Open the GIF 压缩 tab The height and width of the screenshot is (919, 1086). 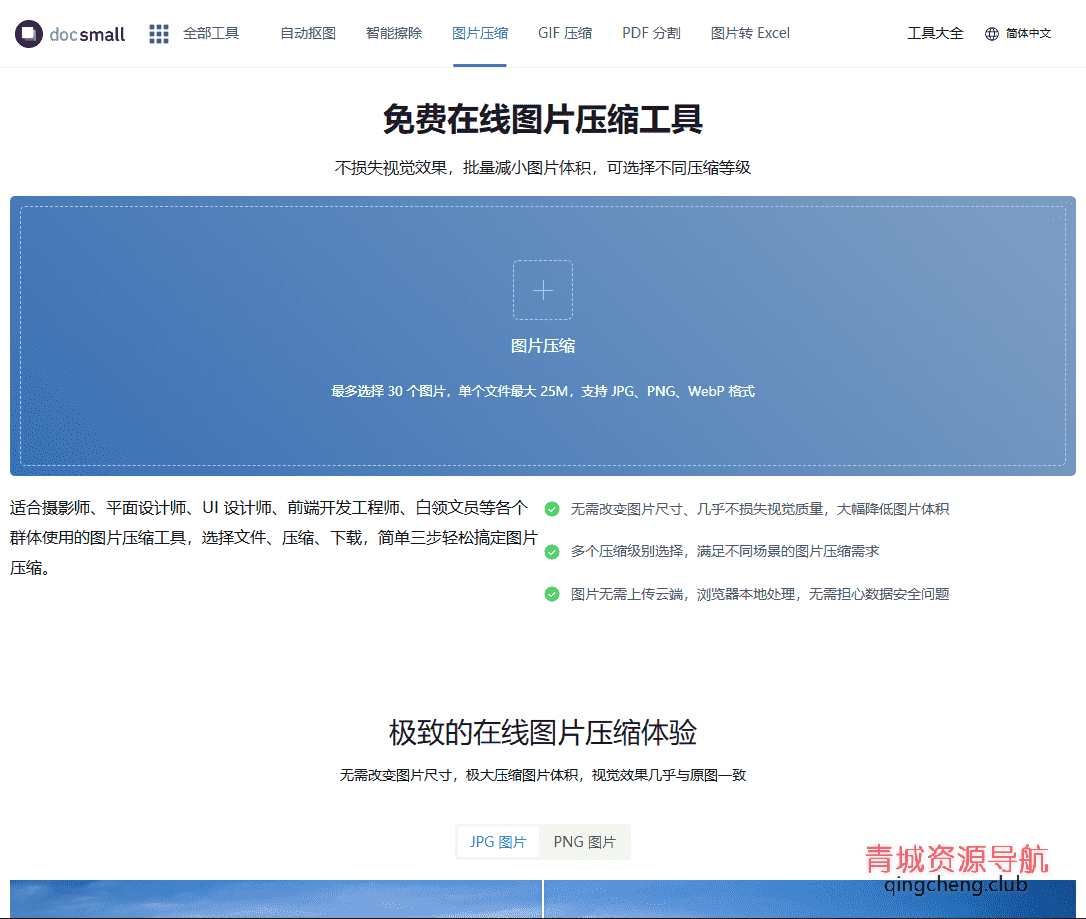tap(565, 33)
